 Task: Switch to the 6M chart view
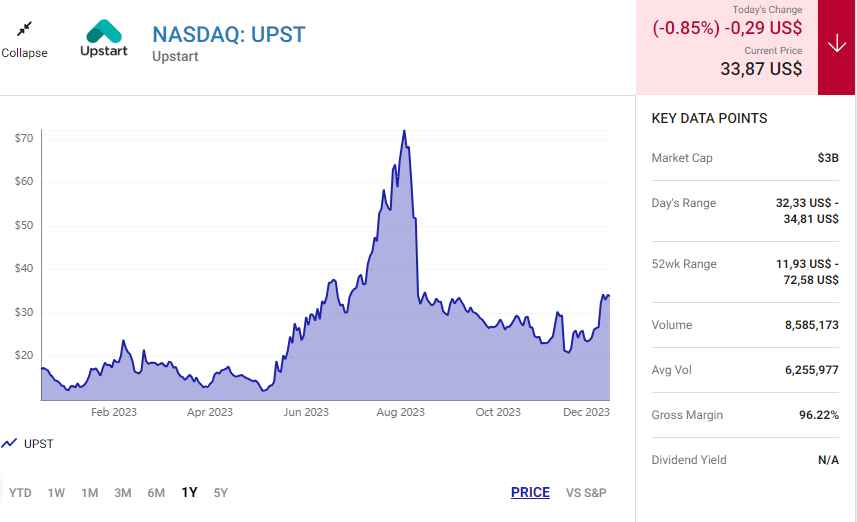pyautogui.click(x=156, y=492)
